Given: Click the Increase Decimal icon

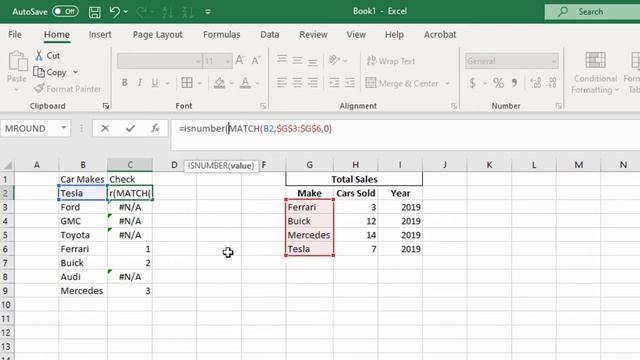Looking at the screenshot, I should point(536,83).
